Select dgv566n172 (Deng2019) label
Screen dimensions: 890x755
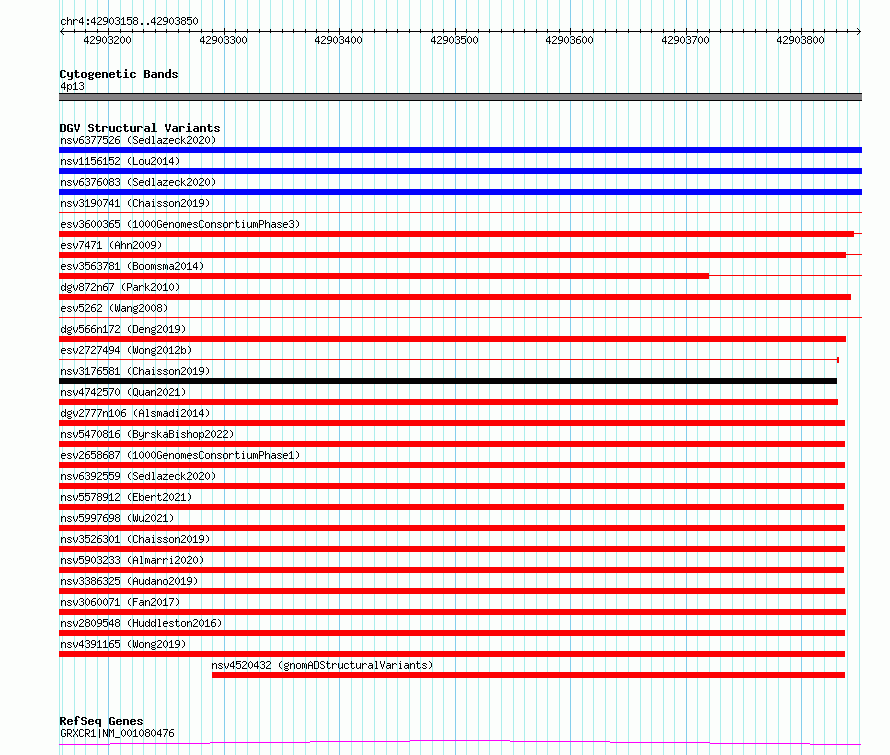click(123, 329)
